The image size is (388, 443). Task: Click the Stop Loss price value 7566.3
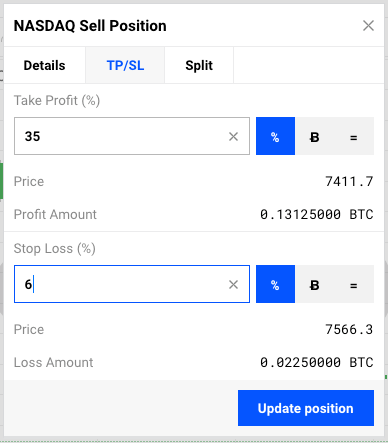click(349, 330)
